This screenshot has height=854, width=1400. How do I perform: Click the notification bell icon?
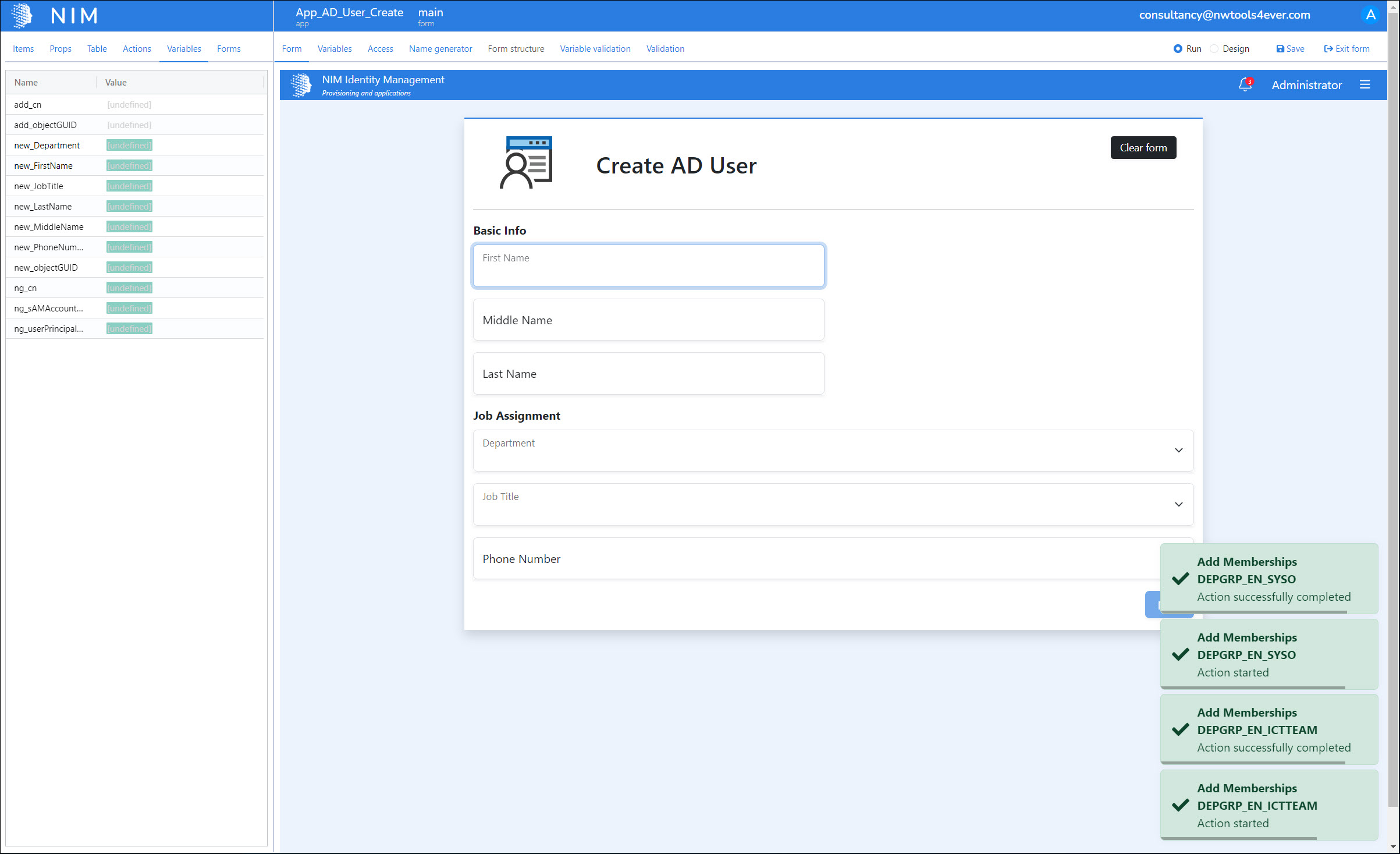click(x=1244, y=85)
